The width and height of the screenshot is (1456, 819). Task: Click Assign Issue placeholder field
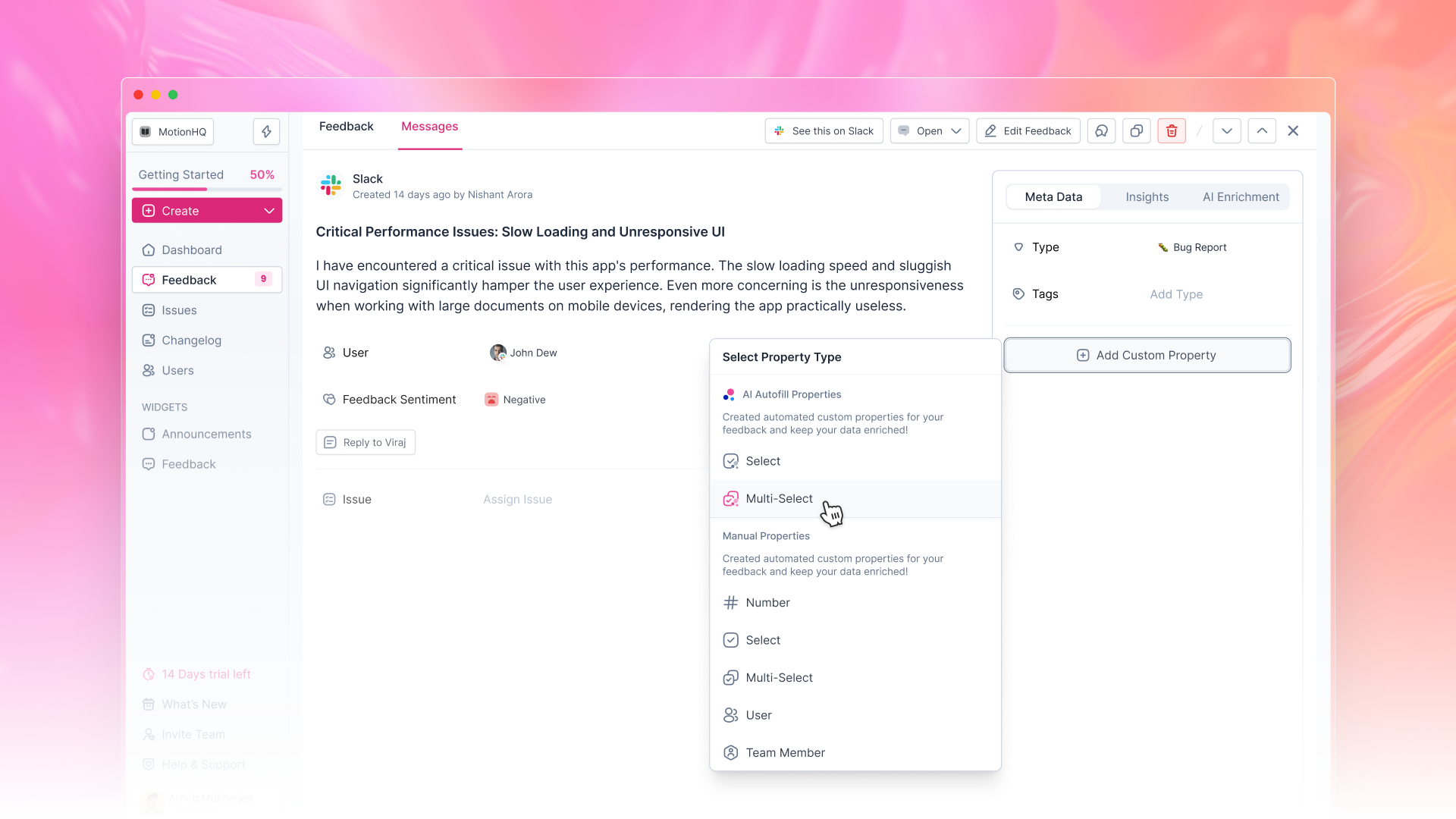tap(517, 500)
